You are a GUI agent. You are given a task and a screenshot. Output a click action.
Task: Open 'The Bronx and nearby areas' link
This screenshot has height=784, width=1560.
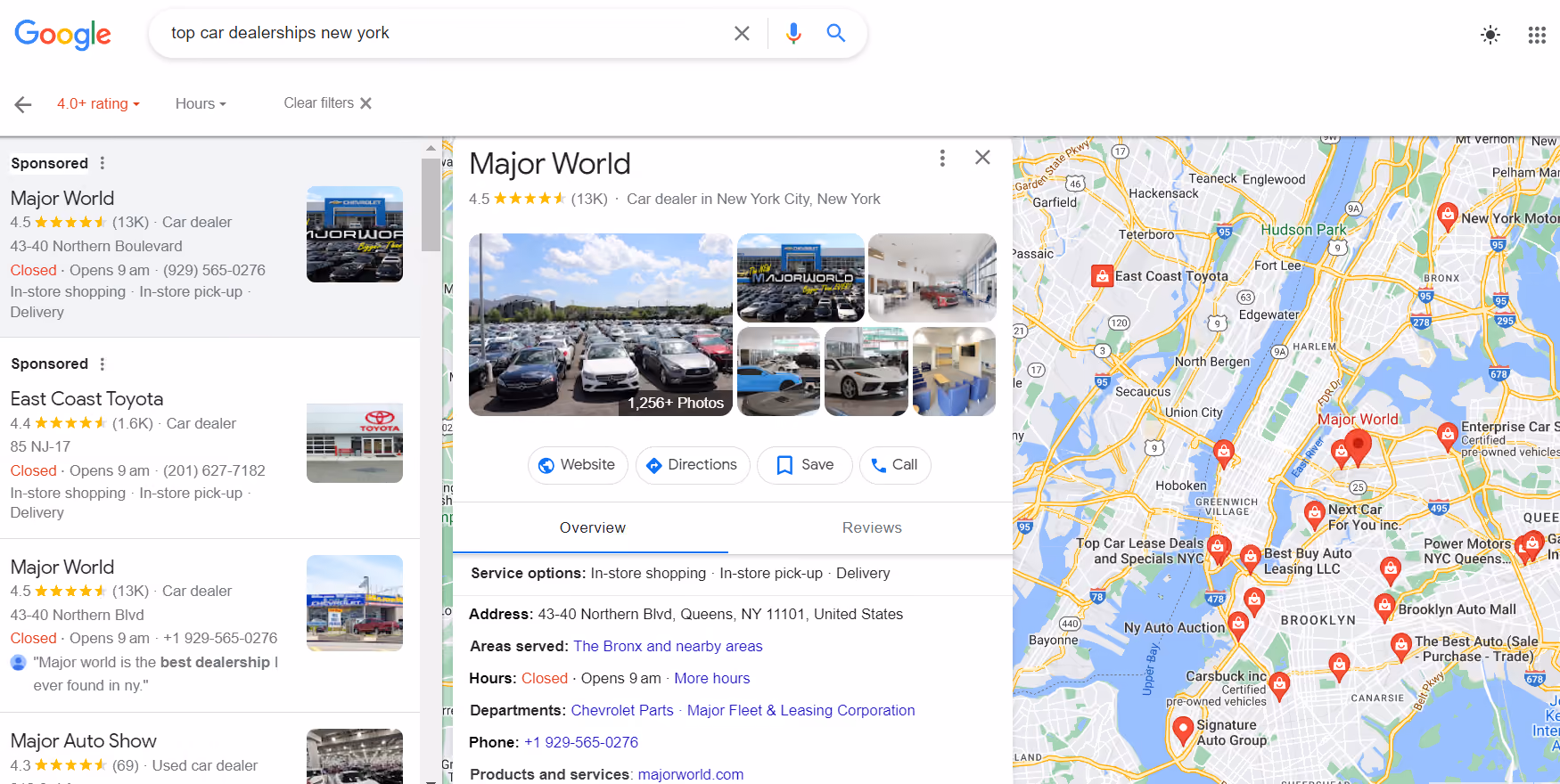tap(668, 646)
